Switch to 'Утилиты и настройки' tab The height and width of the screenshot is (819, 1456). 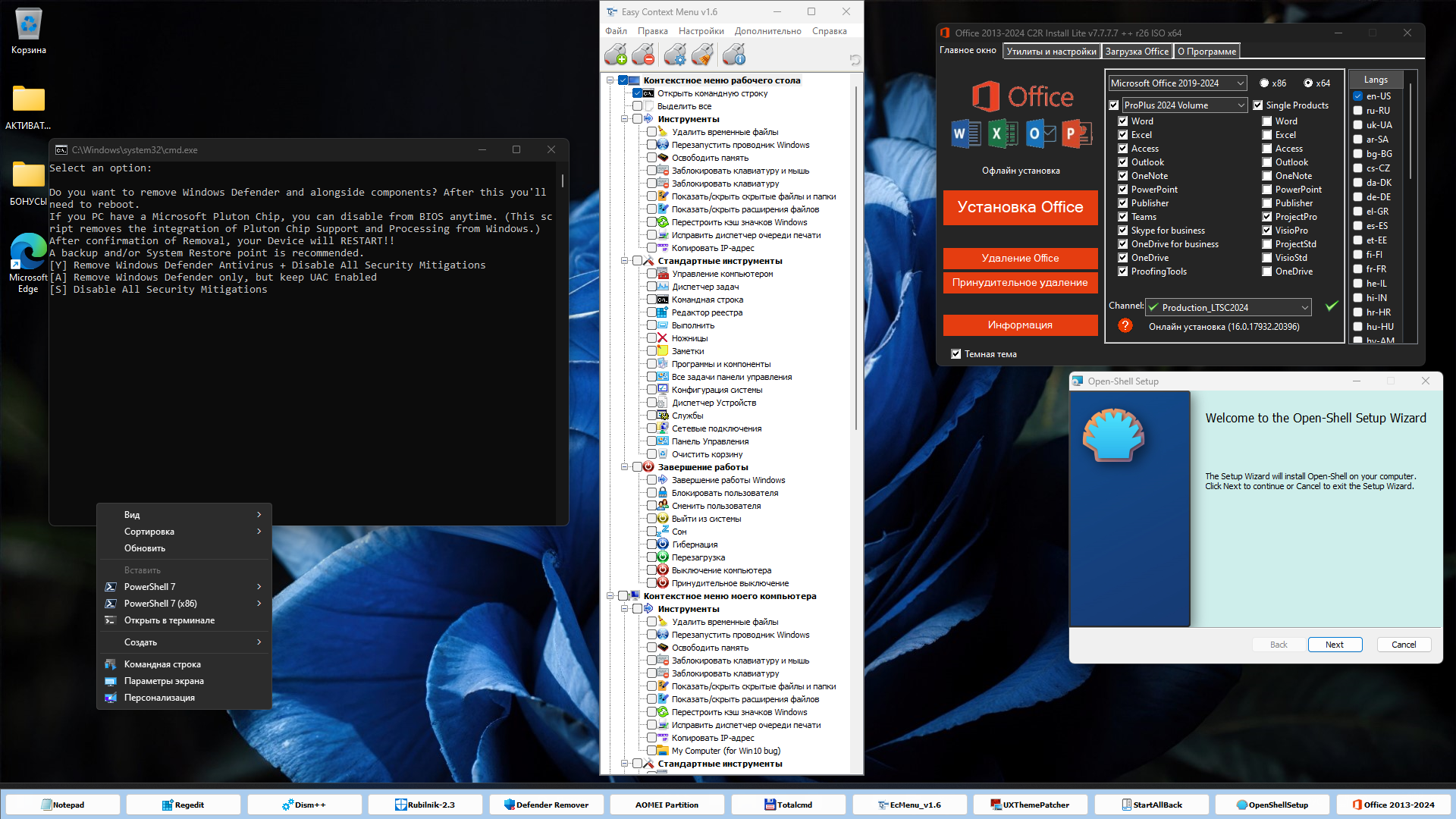pos(1051,52)
